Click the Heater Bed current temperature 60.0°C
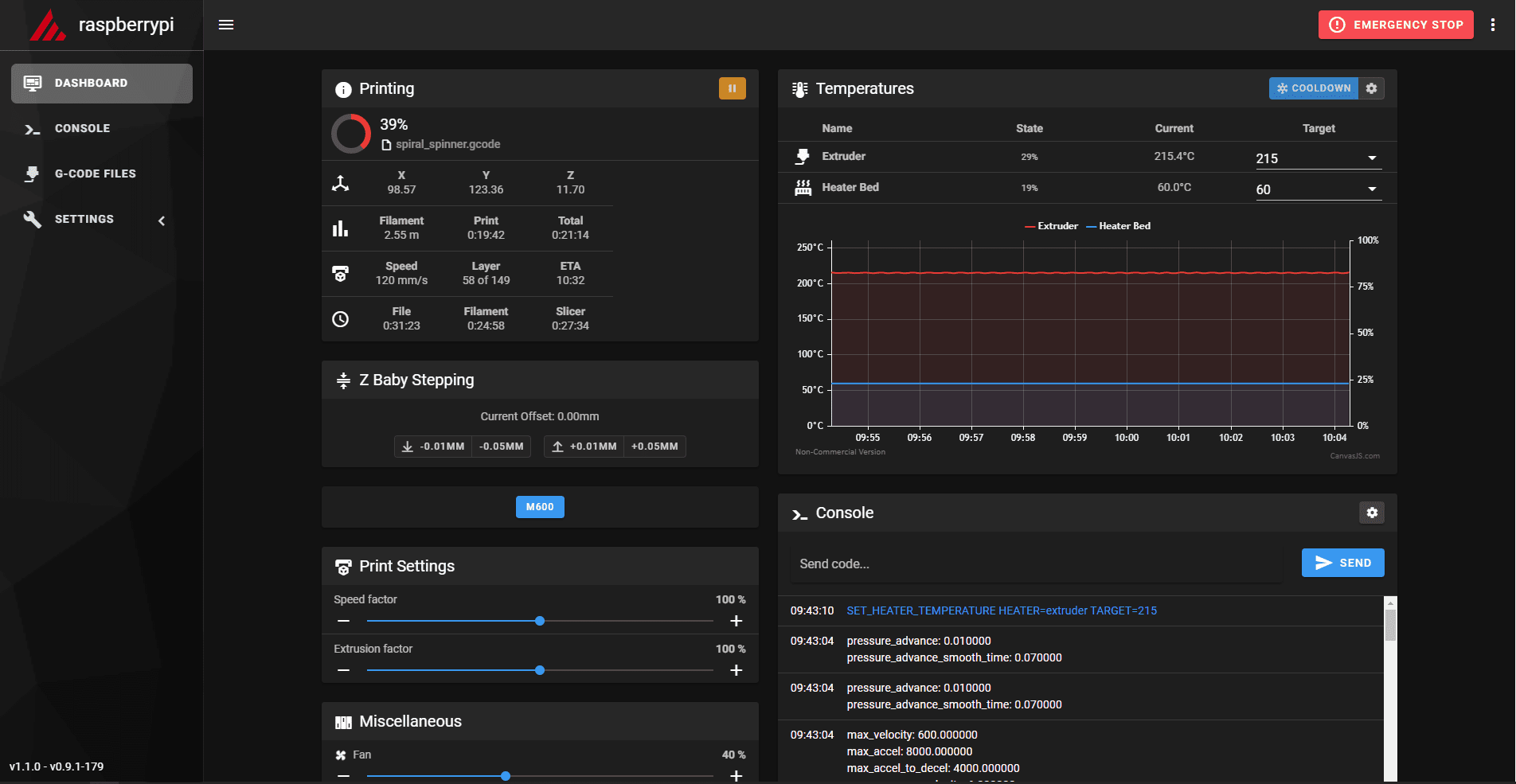Screen dimensions: 1516x784 point(1174,187)
